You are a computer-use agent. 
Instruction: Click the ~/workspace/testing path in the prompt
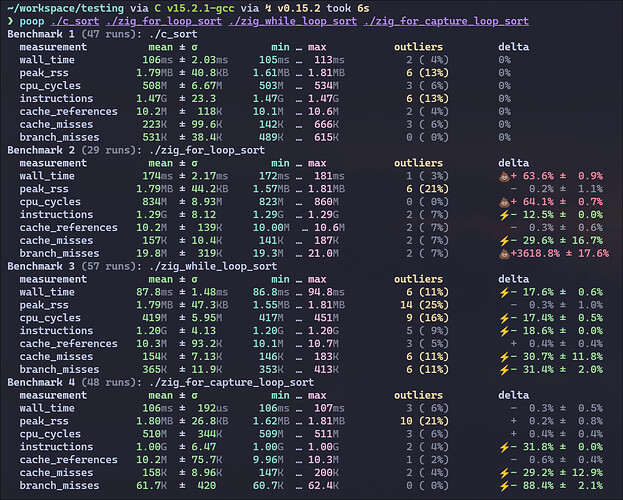(x=63, y=6)
